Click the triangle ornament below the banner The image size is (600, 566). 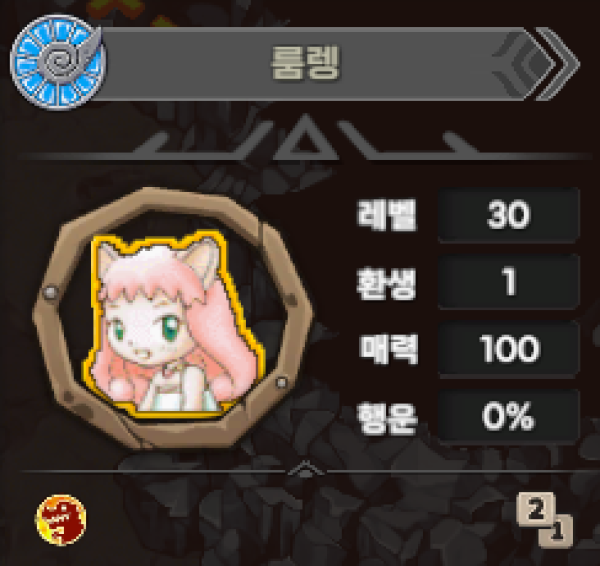(x=305, y=139)
